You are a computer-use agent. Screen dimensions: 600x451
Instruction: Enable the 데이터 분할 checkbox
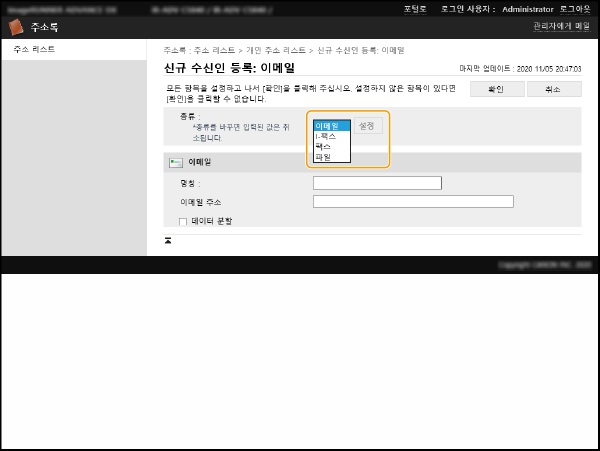[x=182, y=221]
